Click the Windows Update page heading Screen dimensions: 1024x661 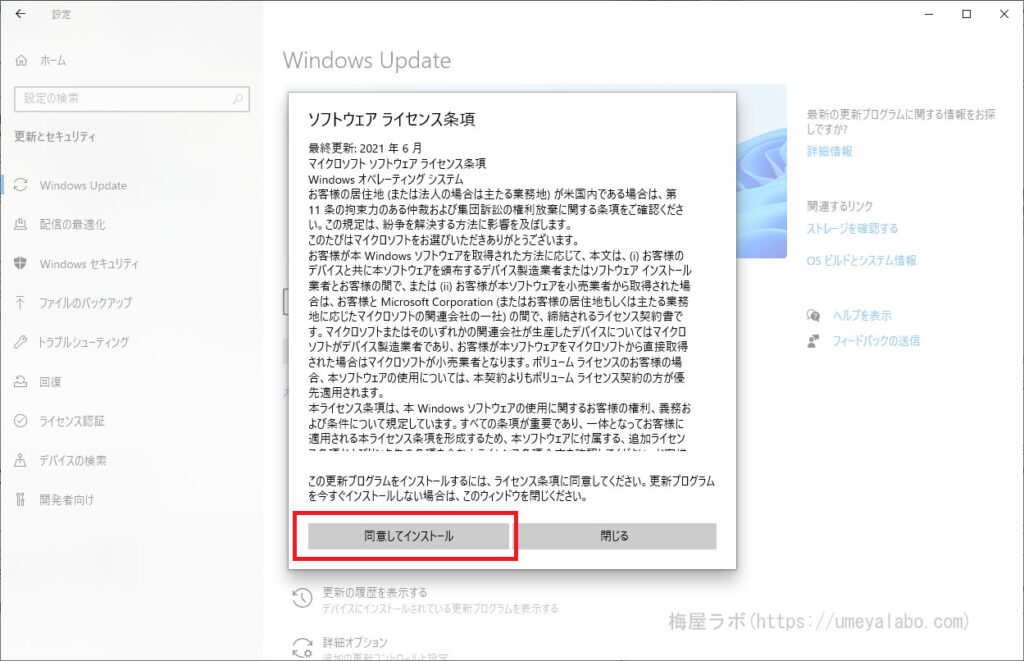point(367,60)
